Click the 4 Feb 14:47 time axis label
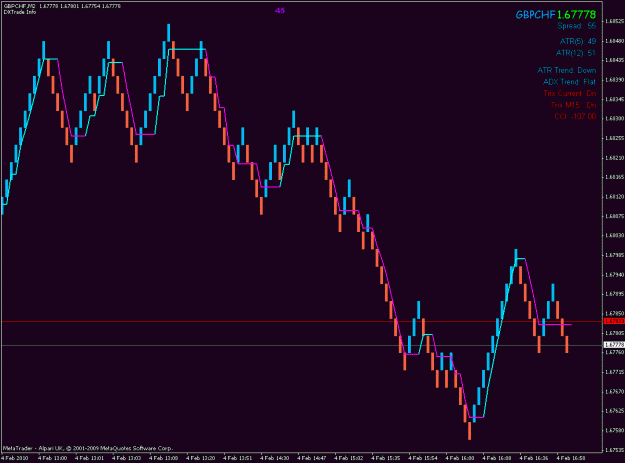Screen dimensions: 625x463 [x=312, y=458]
